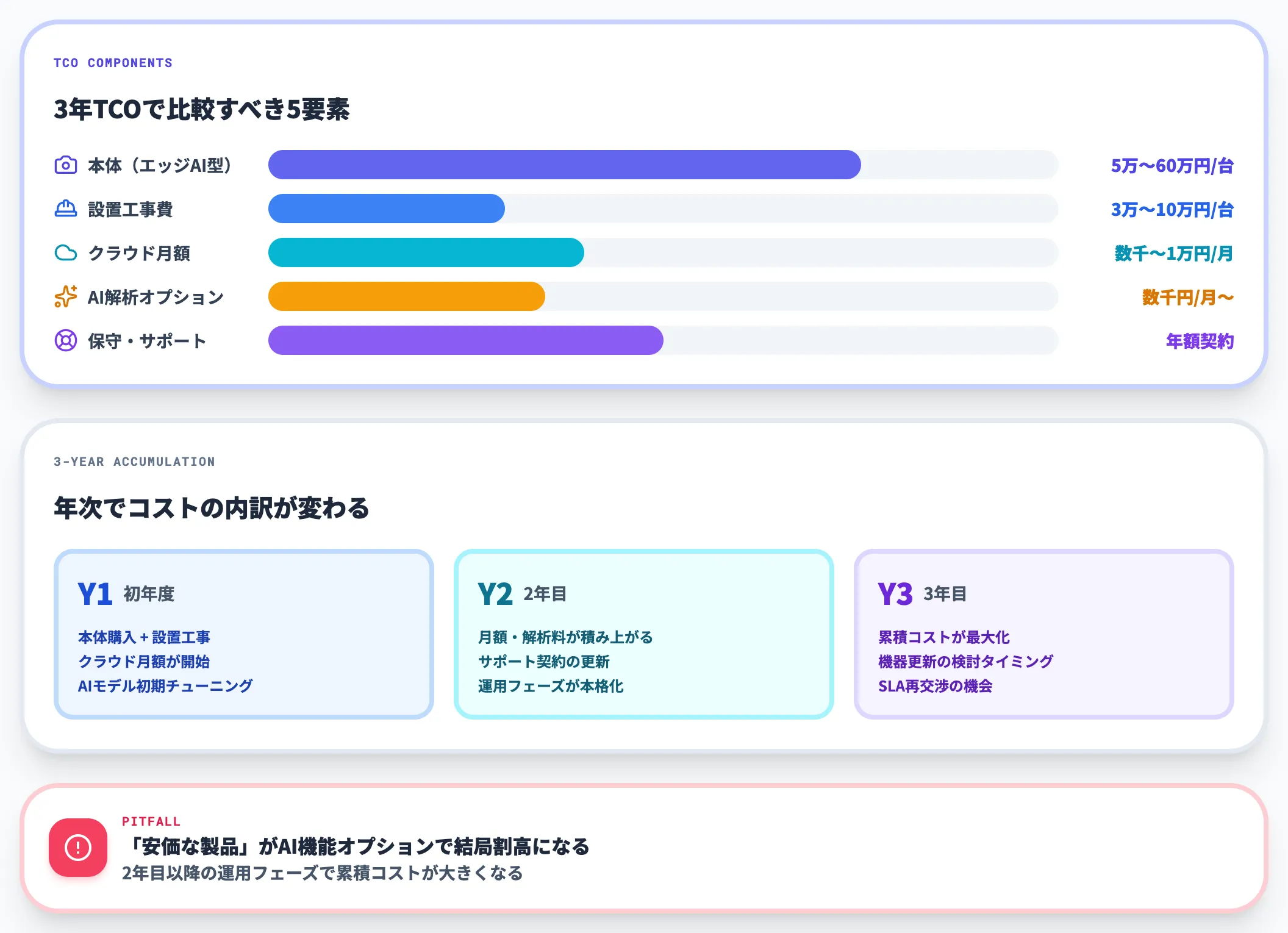Click the 3-YEAR ACCUMULATION section label
This screenshot has width=1288, height=933.
click(x=135, y=462)
